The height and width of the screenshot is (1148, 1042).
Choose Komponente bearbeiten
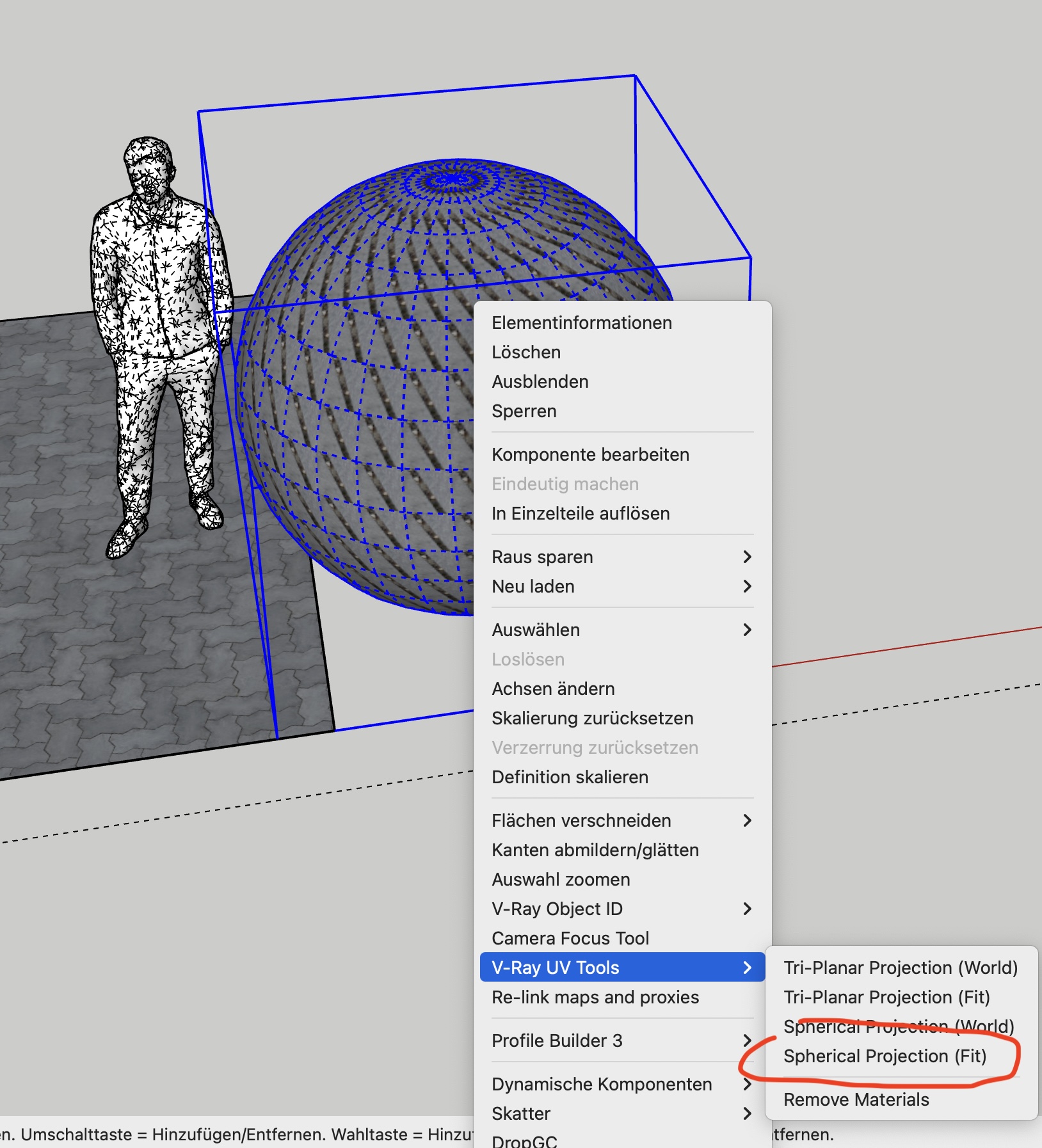click(x=590, y=454)
